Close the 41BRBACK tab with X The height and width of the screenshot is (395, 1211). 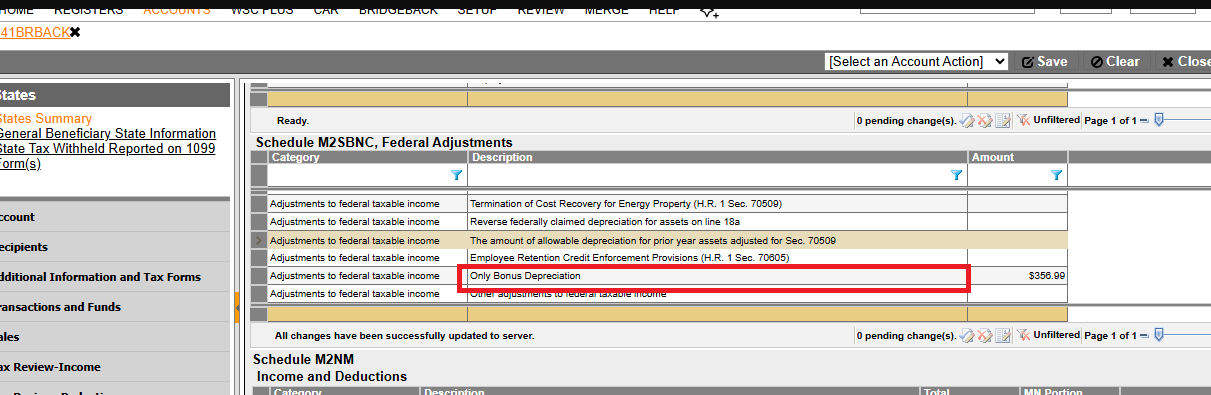pyautogui.click(x=75, y=32)
